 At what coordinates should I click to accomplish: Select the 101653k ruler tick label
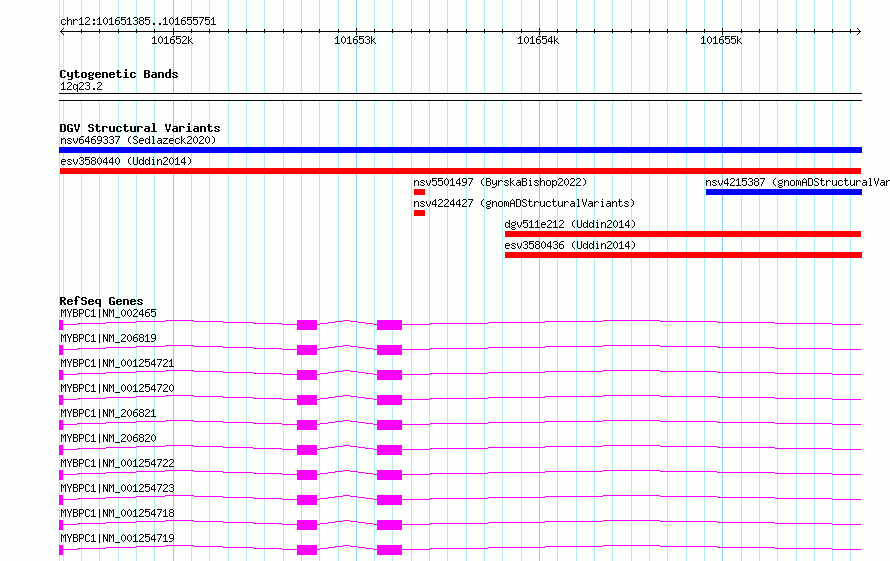(355, 40)
